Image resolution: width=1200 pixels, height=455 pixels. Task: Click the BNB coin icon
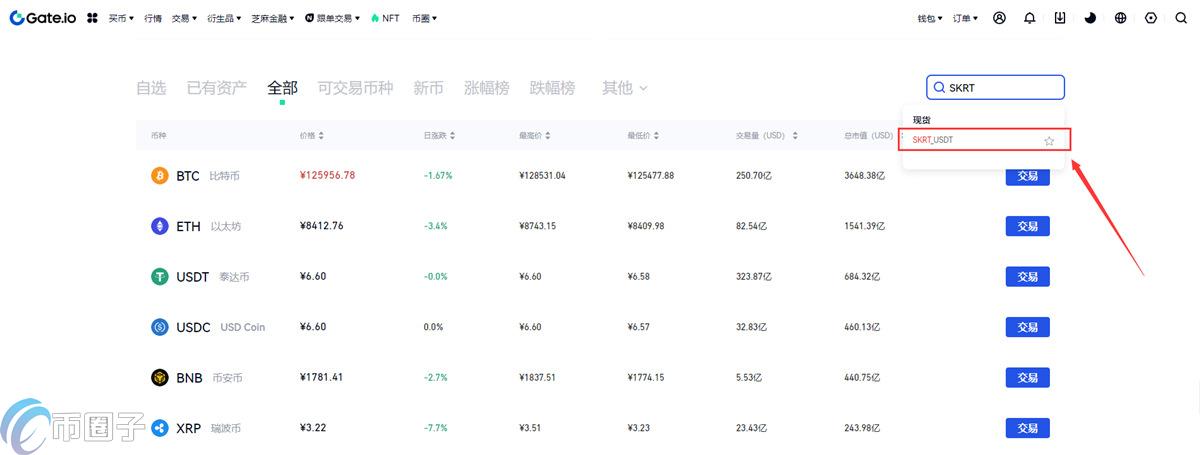click(159, 378)
